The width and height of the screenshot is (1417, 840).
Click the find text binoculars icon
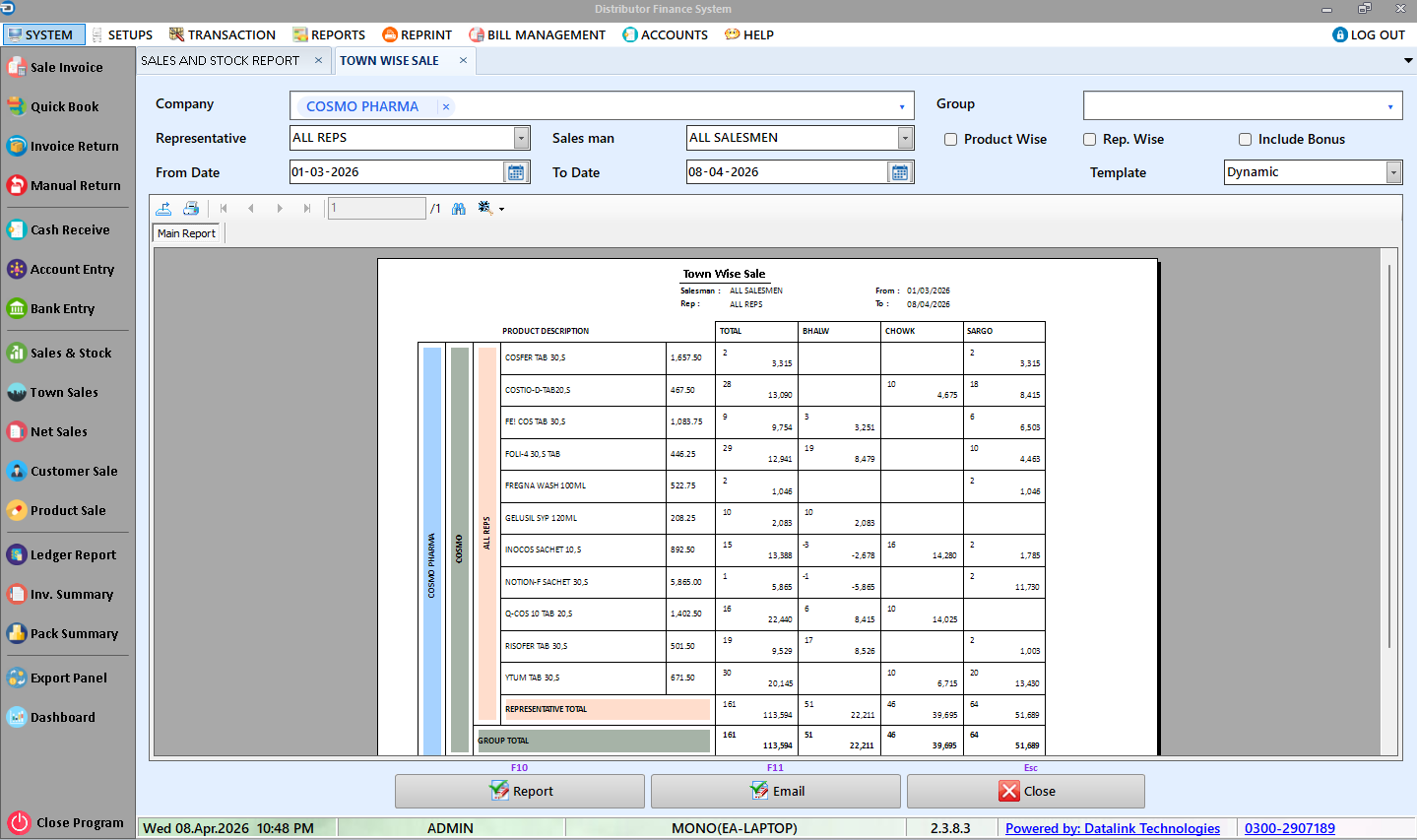(x=459, y=208)
